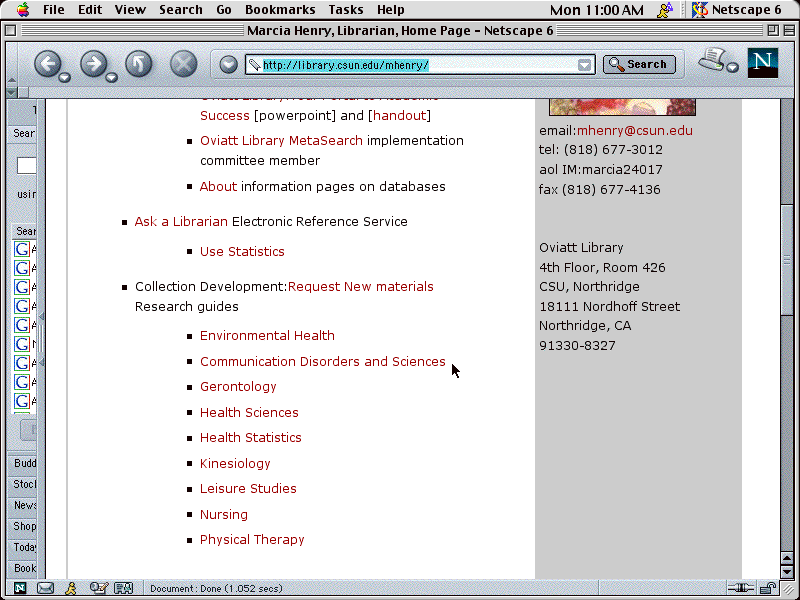
Task: Stop loading with the X button
Action: pos(184,64)
